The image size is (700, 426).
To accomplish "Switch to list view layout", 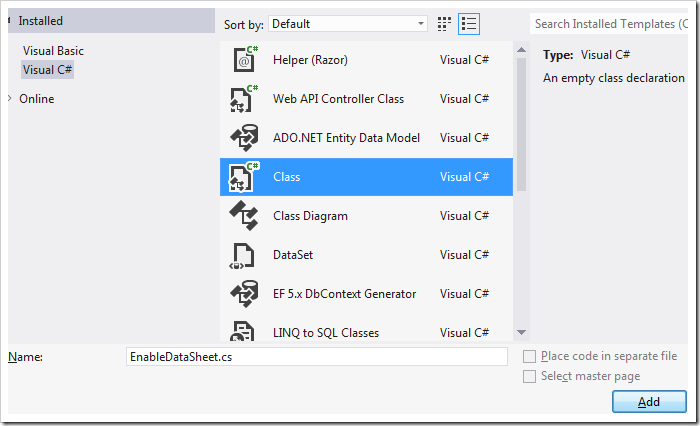I will click(469, 24).
